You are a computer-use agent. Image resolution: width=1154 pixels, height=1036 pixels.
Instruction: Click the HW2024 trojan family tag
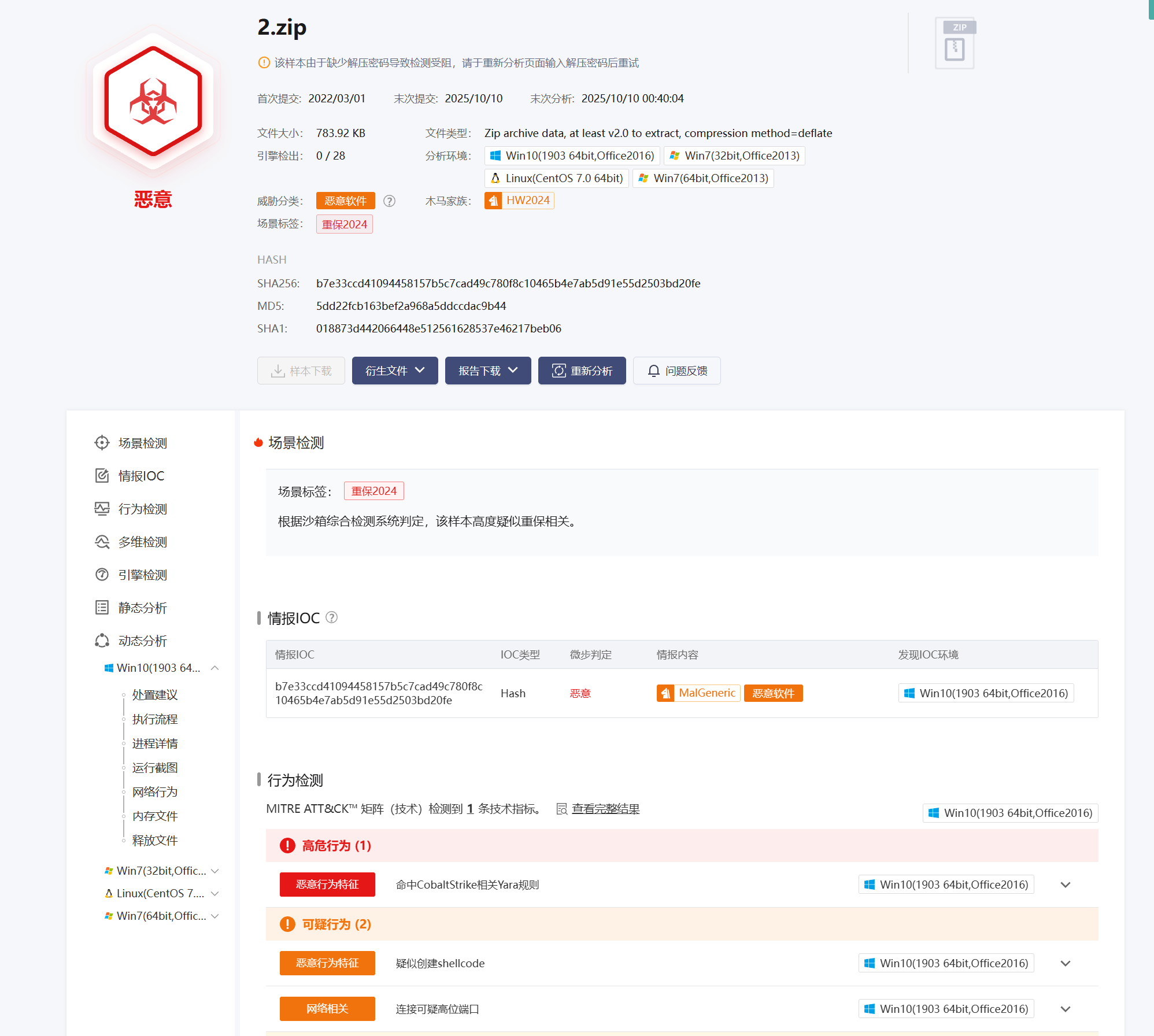(519, 201)
